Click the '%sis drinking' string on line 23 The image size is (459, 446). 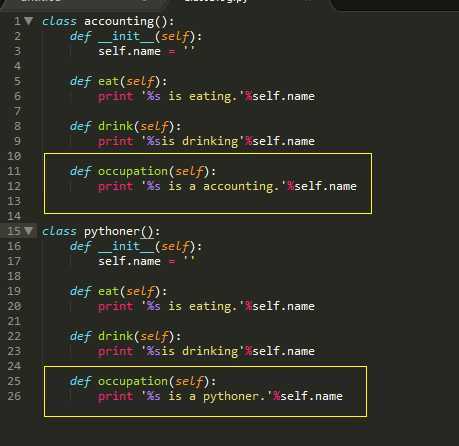193,351
